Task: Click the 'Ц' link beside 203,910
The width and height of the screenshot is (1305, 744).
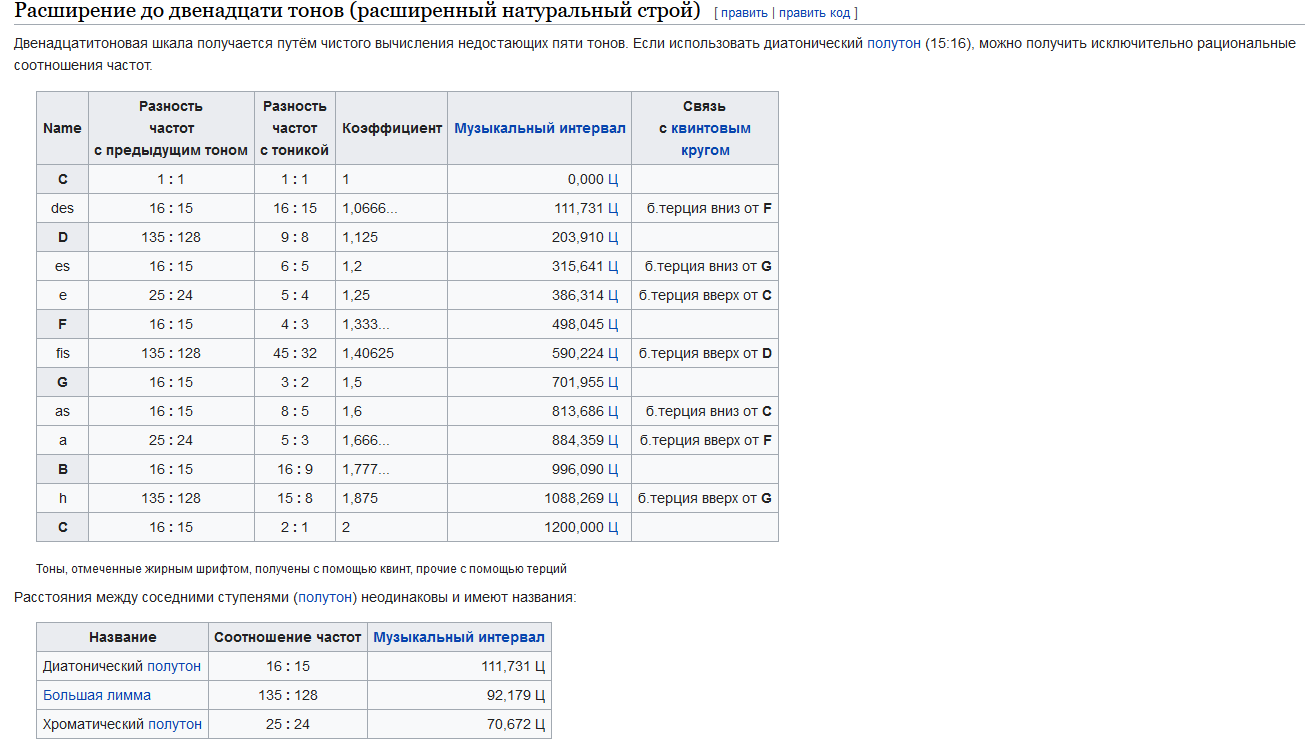Action: 613,237
